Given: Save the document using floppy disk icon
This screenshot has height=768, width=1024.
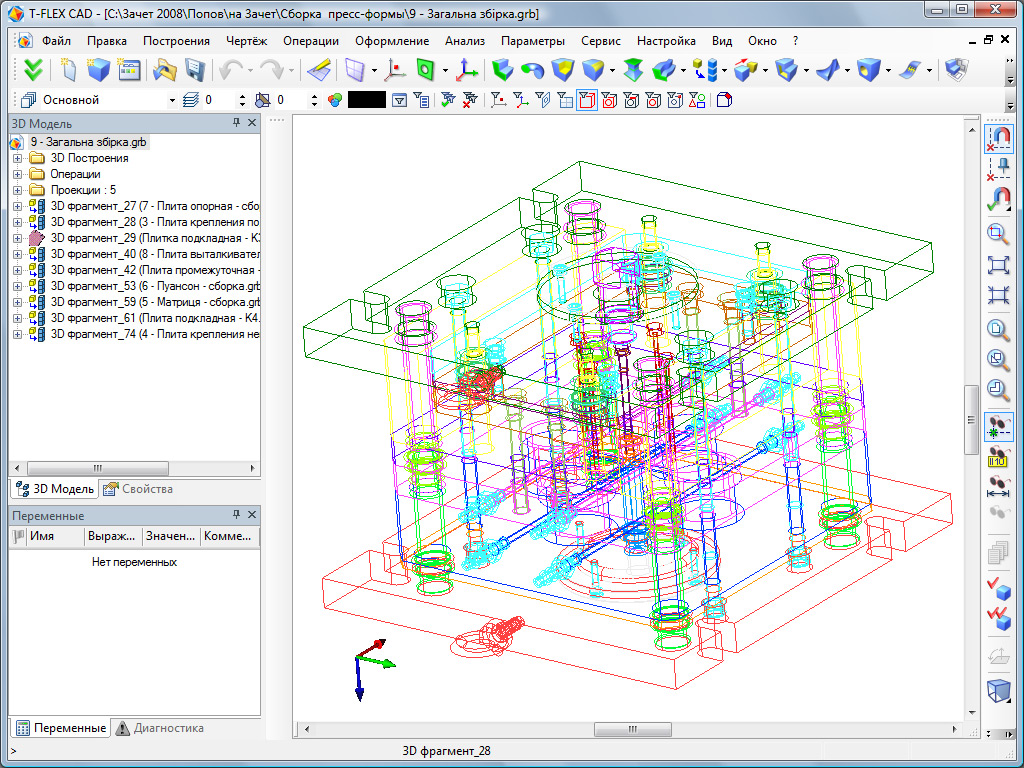Looking at the screenshot, I should (196, 70).
